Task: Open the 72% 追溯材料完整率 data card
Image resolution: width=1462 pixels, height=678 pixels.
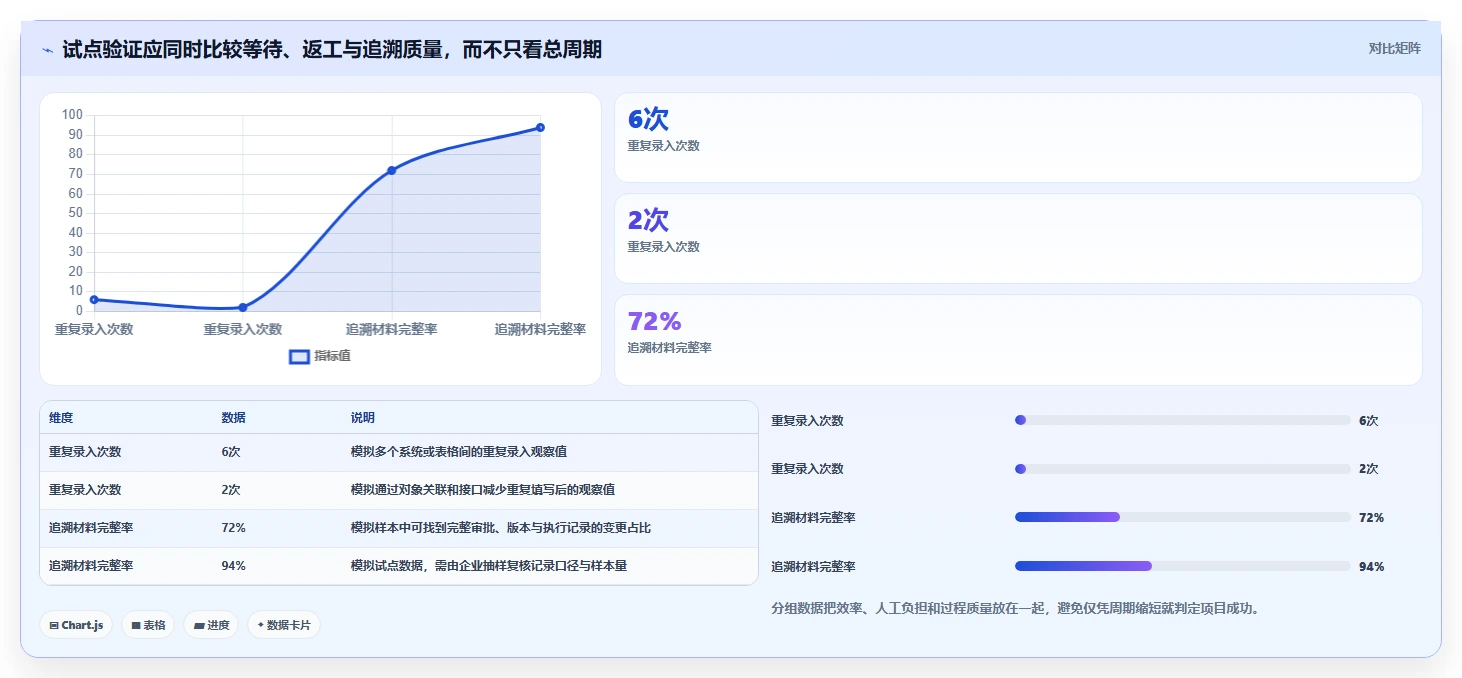Action: [x=1018, y=340]
